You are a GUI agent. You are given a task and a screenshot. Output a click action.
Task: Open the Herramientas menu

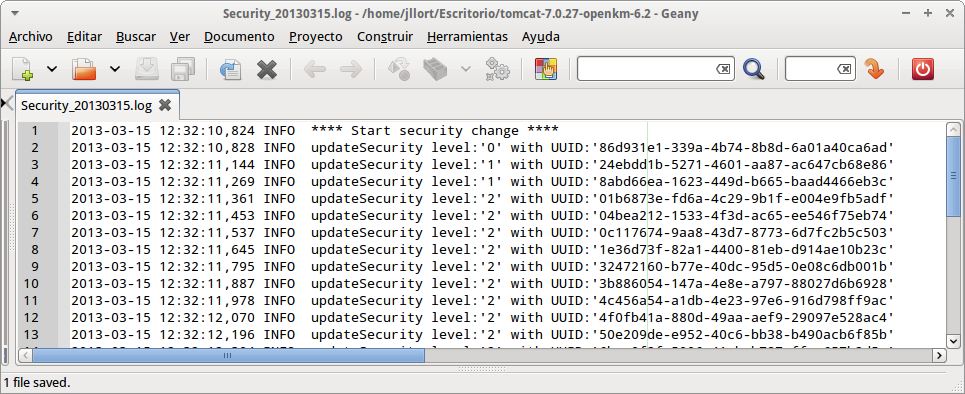pyautogui.click(x=467, y=37)
